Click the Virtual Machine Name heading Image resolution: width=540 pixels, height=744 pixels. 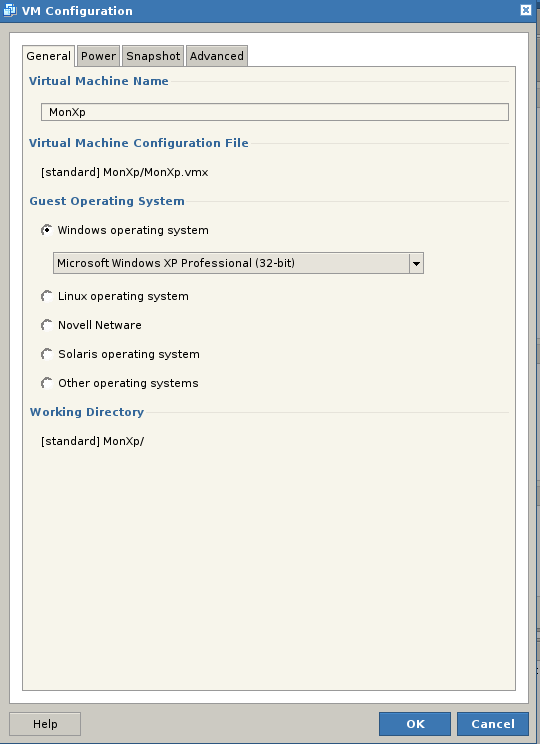(99, 81)
